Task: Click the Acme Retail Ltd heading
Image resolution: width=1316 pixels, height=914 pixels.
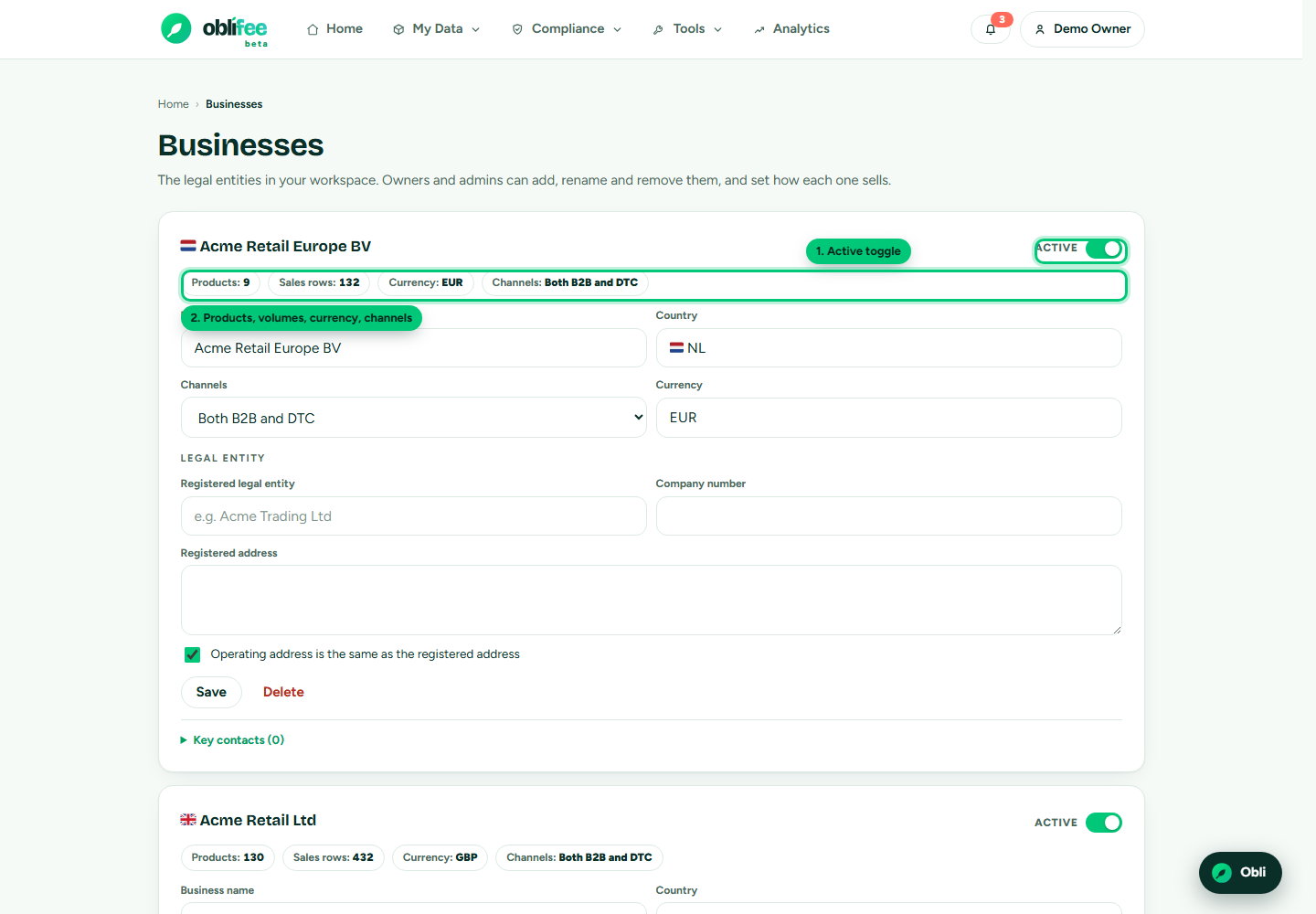Action: [258, 820]
